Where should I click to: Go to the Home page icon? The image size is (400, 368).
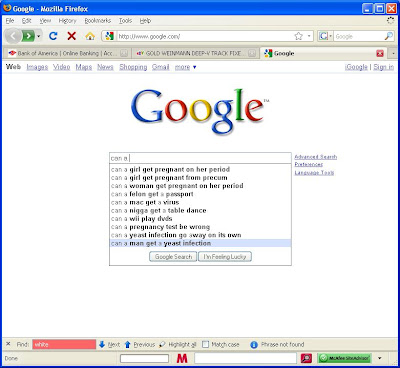pos(90,36)
